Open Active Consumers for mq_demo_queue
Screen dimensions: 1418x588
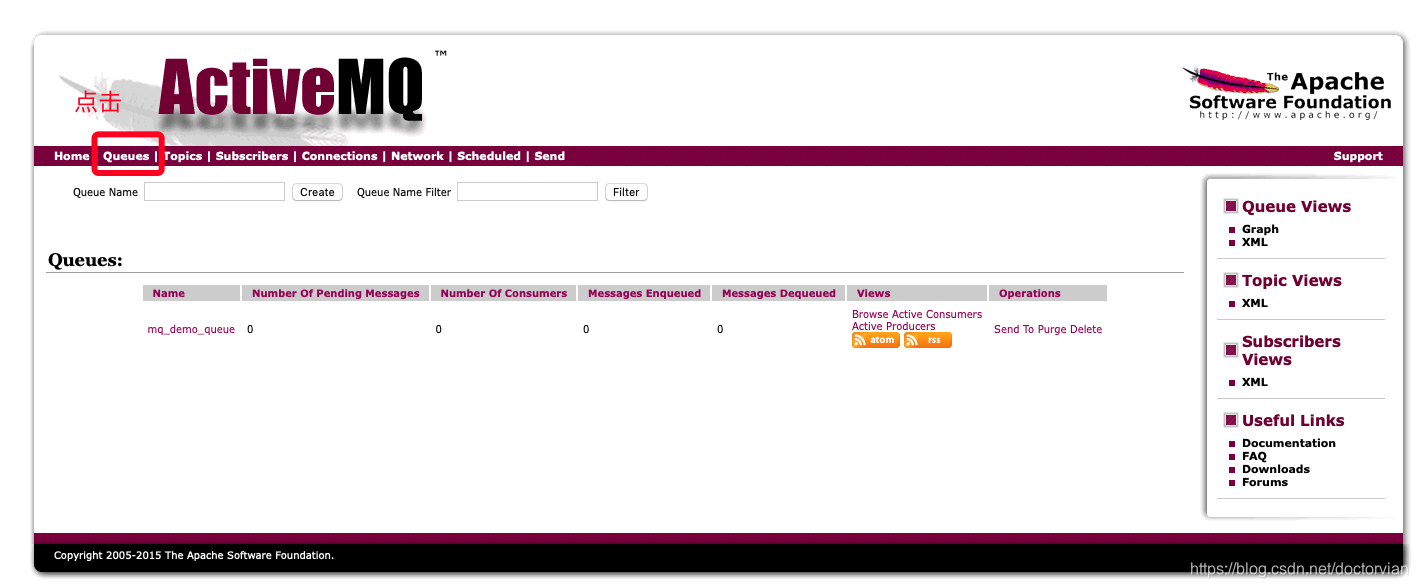pos(937,314)
